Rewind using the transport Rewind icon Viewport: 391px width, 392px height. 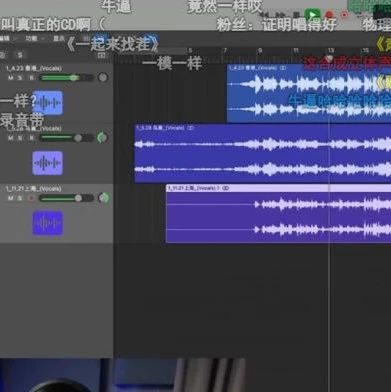[264, 15]
